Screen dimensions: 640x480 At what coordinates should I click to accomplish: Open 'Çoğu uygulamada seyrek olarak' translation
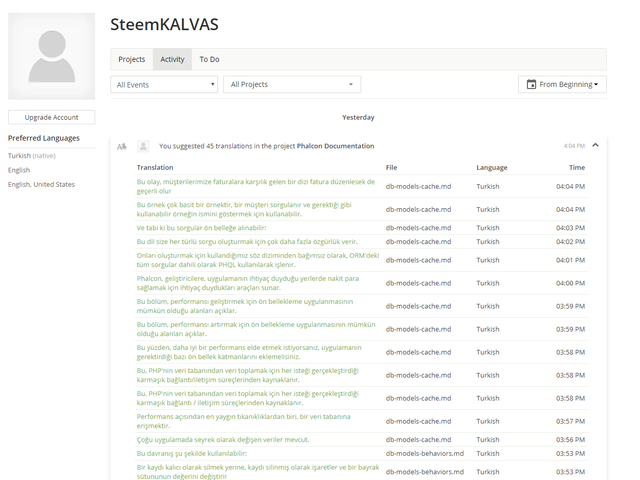click(x=223, y=440)
